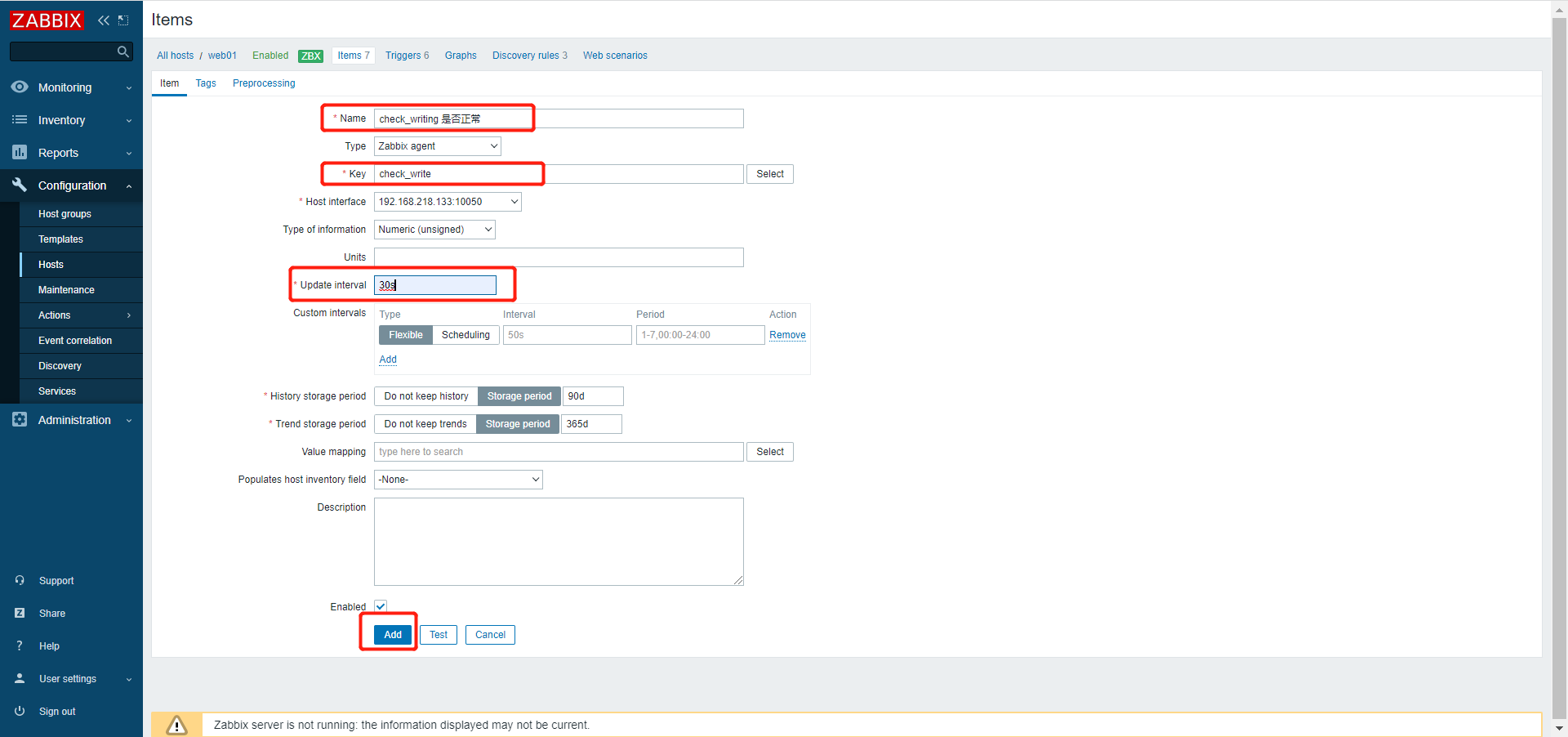Expand the Actions submenu
The width and height of the screenshot is (1568, 737).
(129, 315)
